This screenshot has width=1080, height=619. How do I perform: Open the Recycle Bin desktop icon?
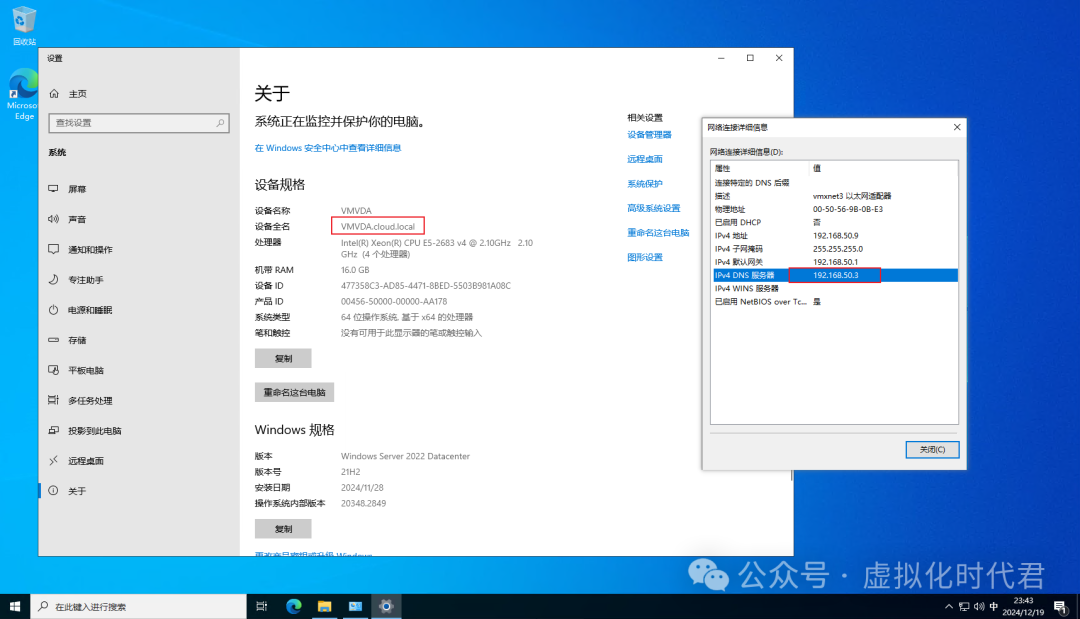(x=24, y=25)
